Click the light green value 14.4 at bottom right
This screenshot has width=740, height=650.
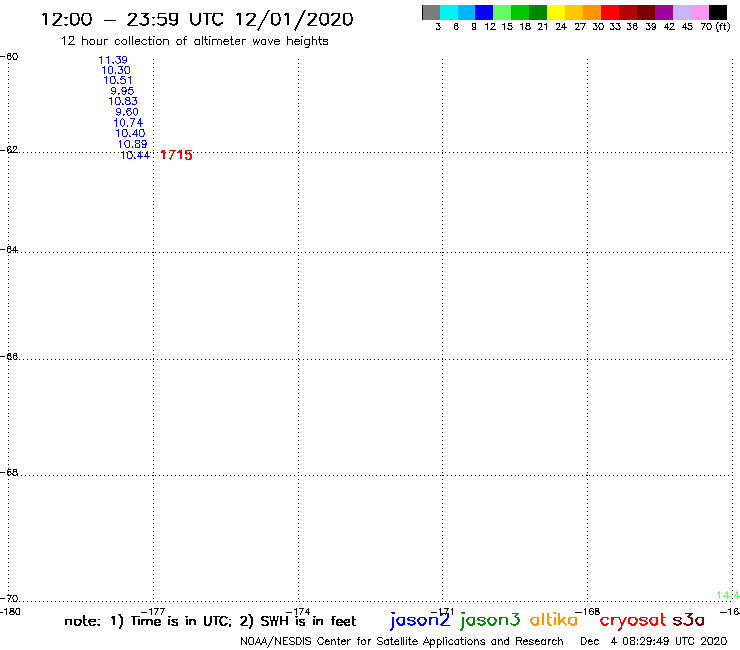pos(728,595)
